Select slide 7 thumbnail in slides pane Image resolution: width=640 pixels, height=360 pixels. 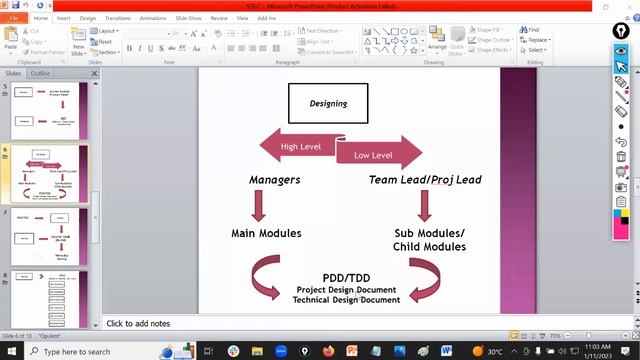pyautogui.click(x=49, y=237)
